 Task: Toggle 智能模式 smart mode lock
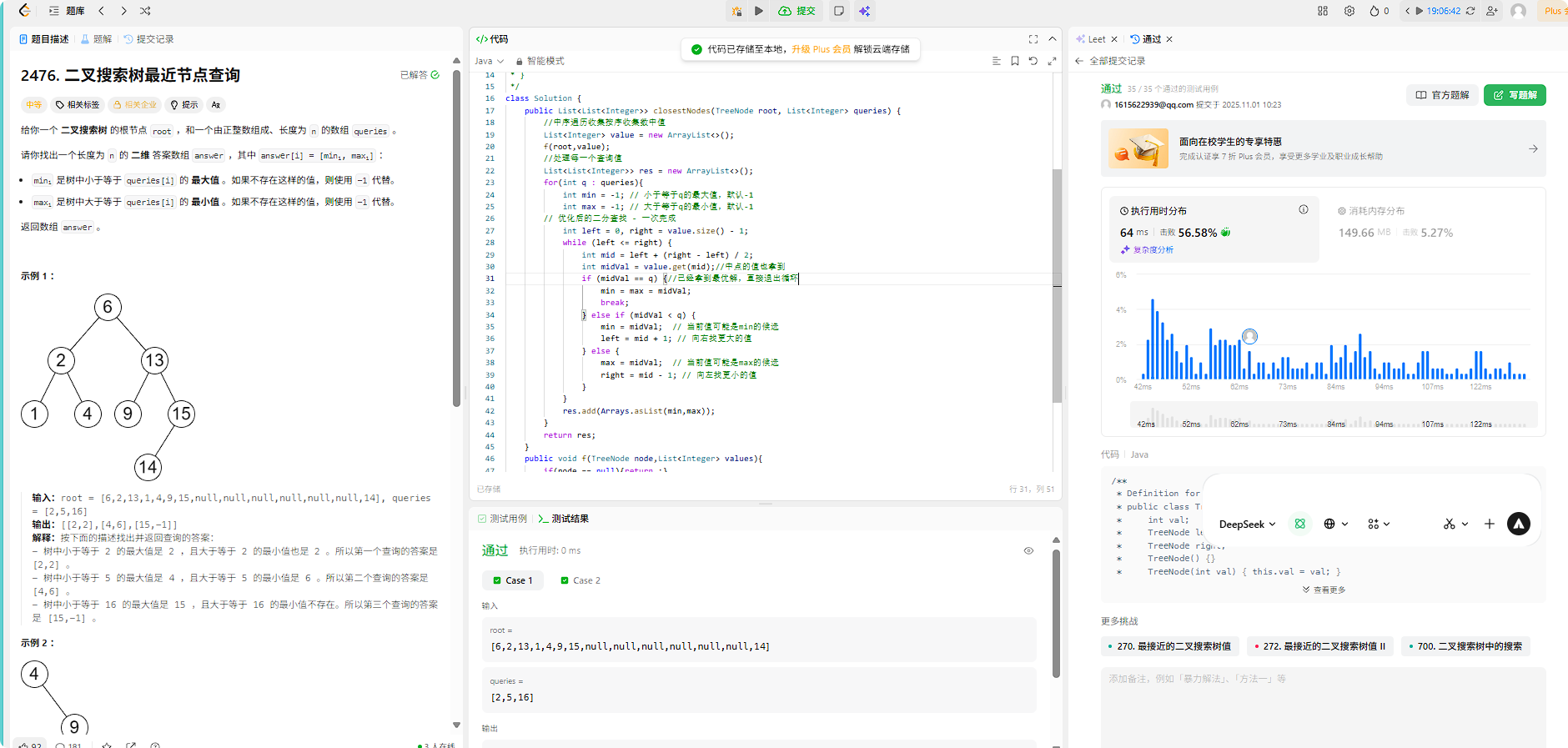(x=540, y=61)
